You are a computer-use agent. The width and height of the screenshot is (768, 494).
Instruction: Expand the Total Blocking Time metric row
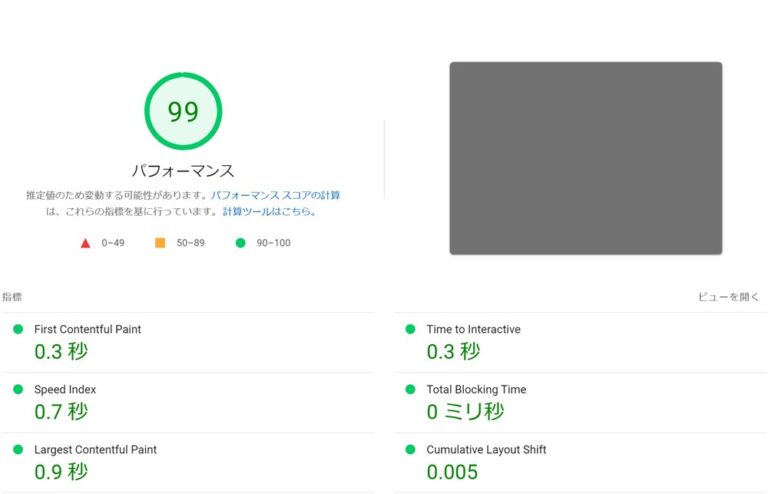tap(476, 390)
